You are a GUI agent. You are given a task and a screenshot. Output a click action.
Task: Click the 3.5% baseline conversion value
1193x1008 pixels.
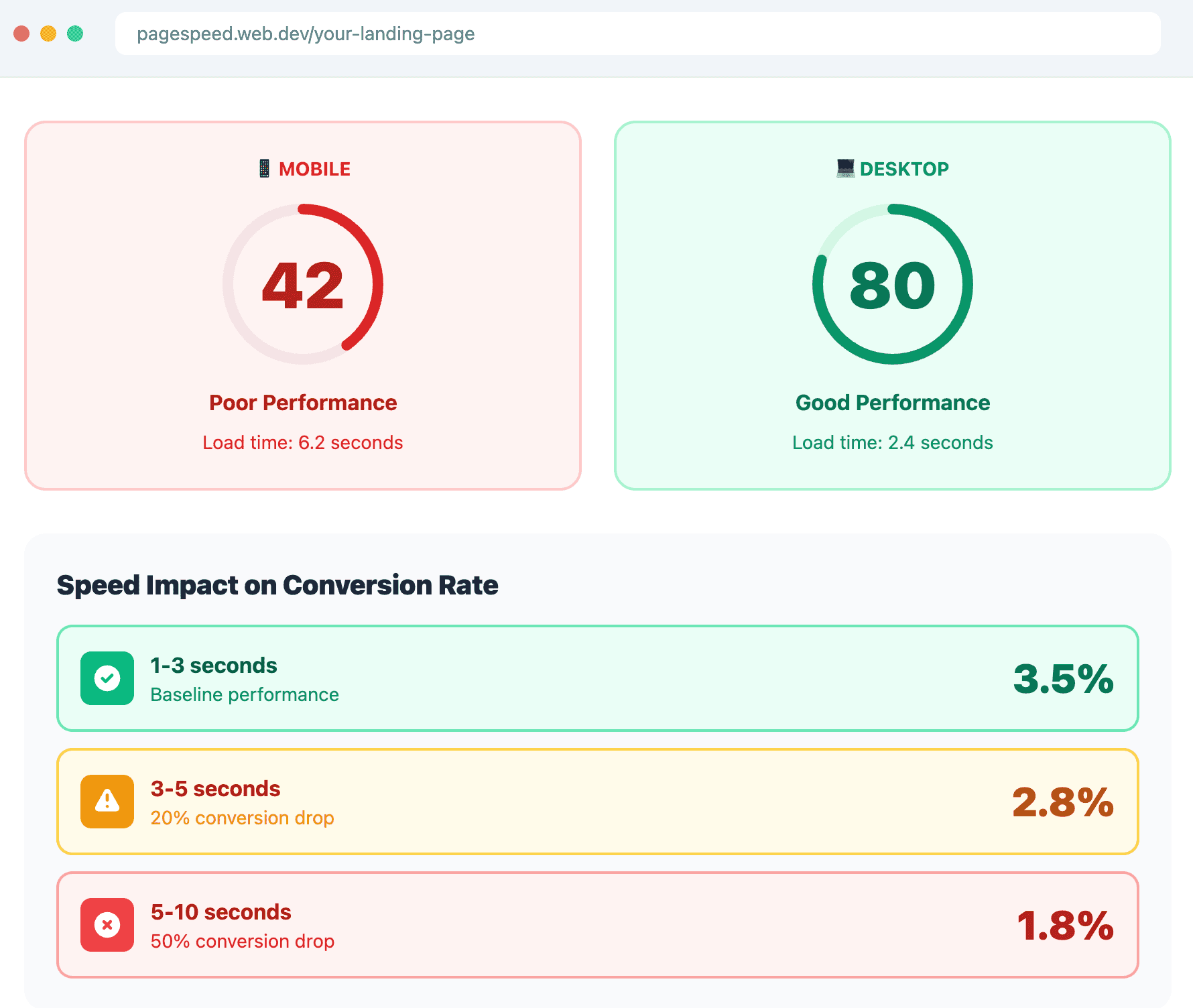1062,678
